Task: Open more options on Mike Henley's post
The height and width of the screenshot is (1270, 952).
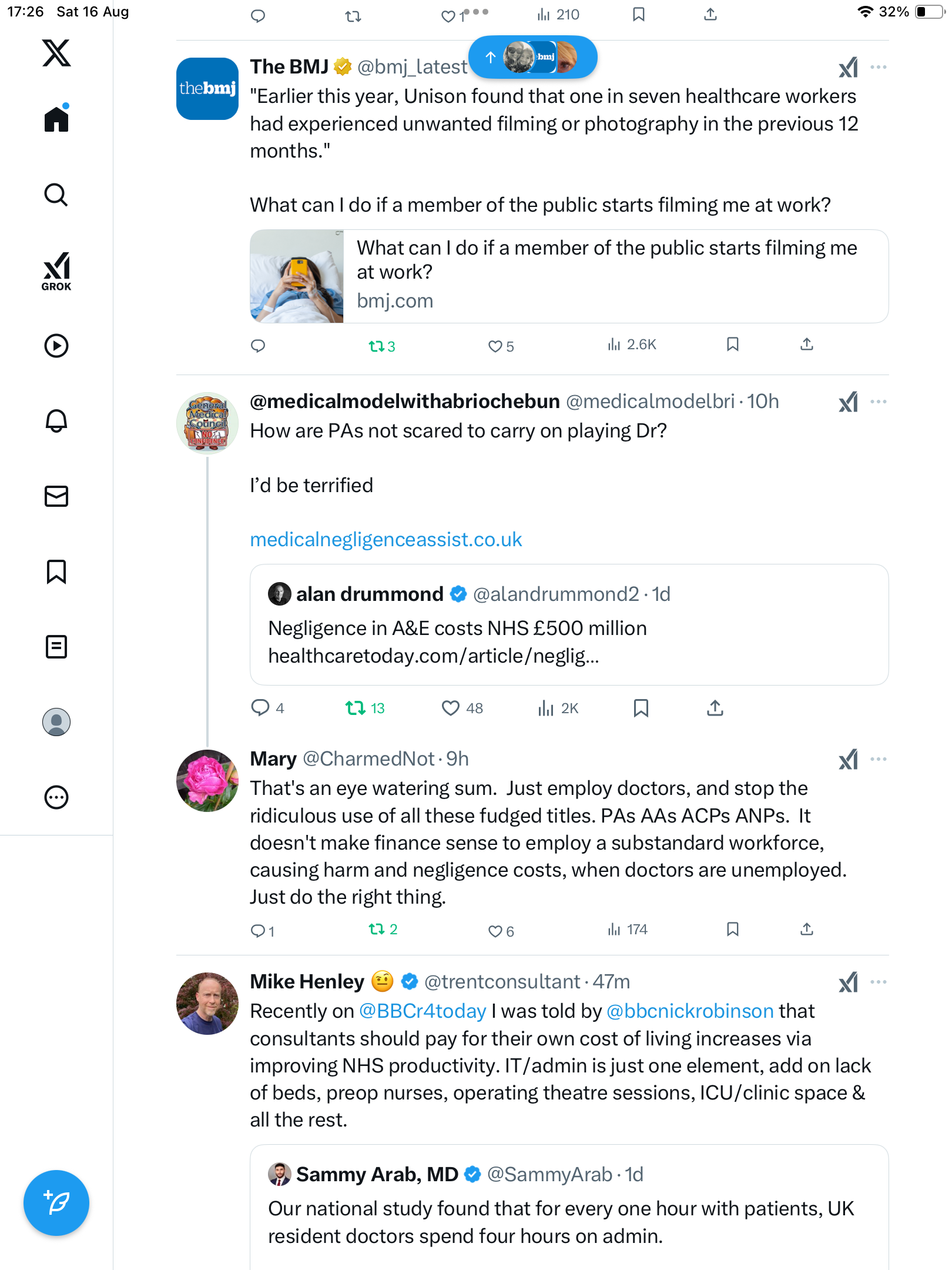Action: coord(879,982)
